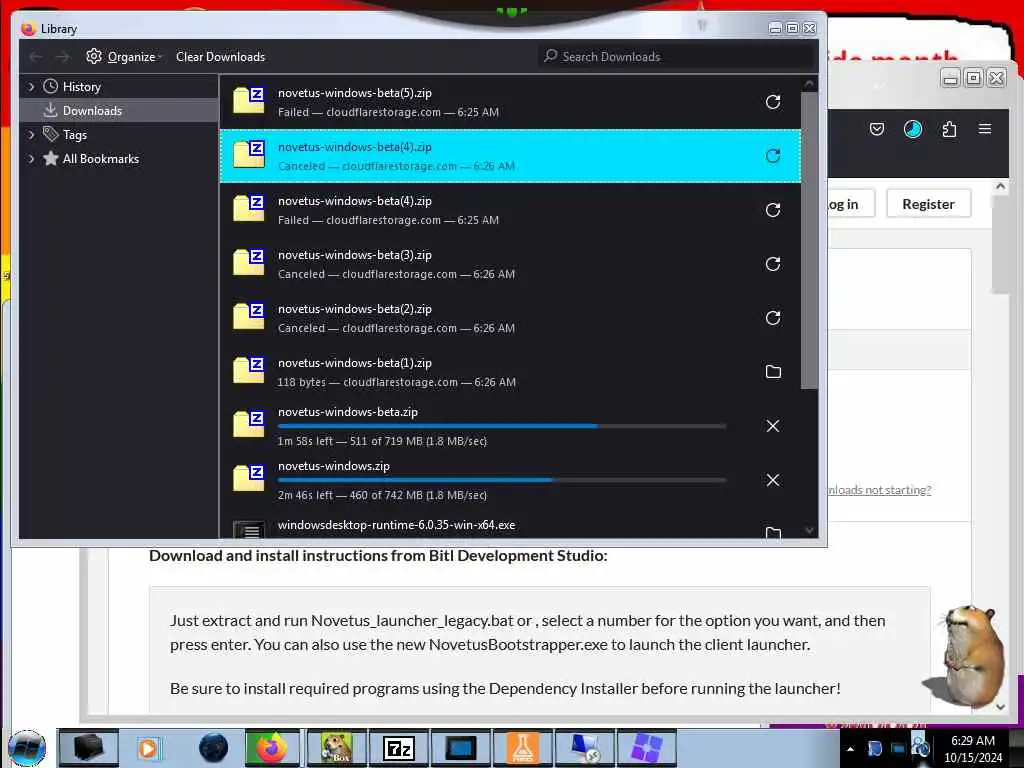Click the dark box taskbar icon
This screenshot has width=1024, height=768.
pos(88,748)
